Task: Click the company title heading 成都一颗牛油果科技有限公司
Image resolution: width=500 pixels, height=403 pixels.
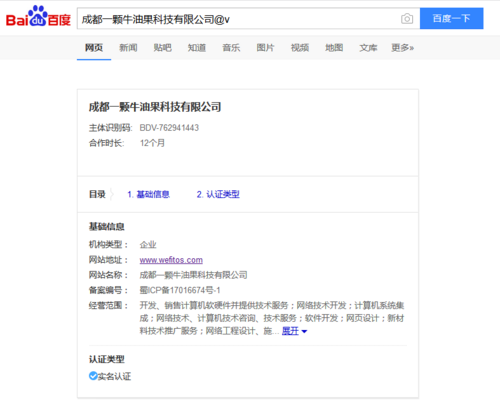Action: (155, 107)
